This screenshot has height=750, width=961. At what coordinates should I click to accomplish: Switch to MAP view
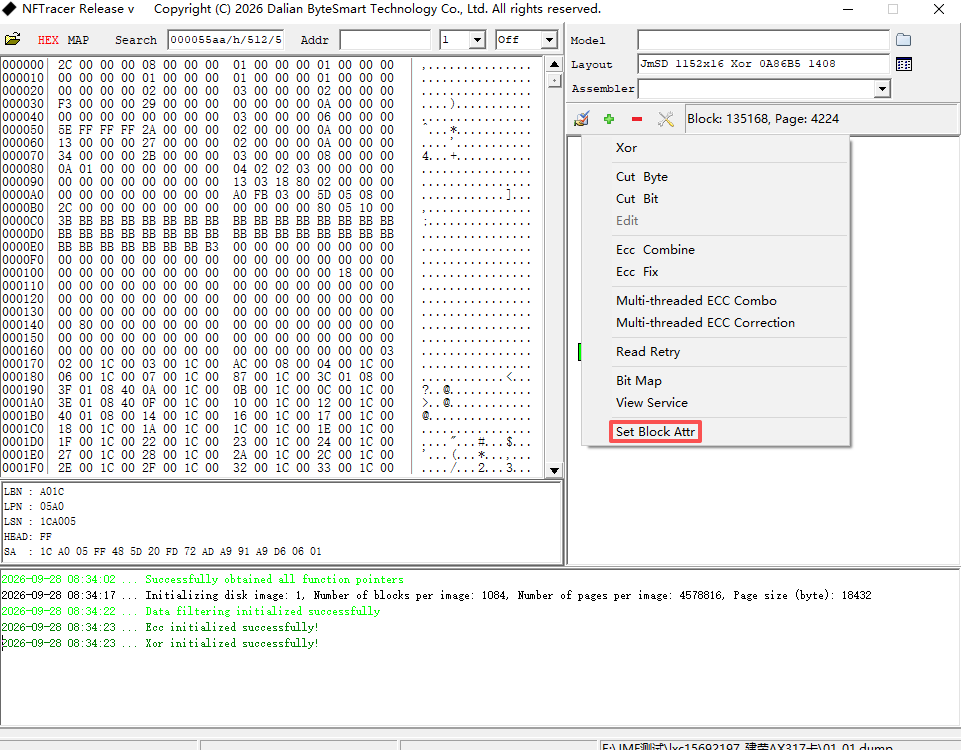(78, 40)
